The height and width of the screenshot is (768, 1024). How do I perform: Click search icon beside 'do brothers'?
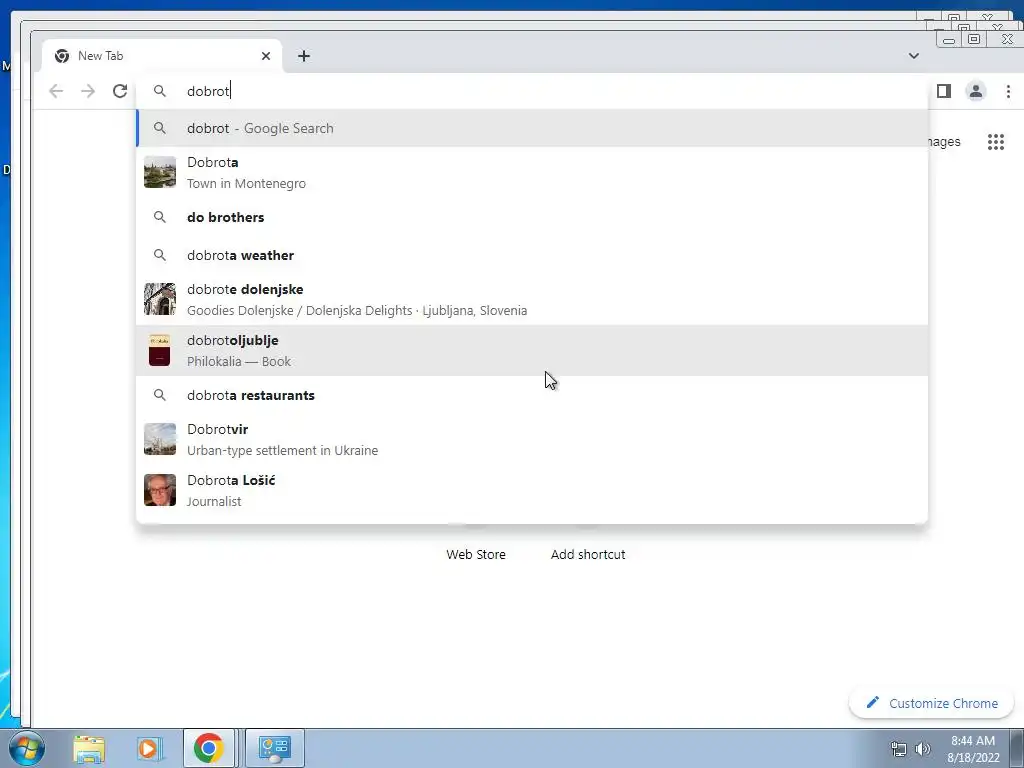(159, 217)
